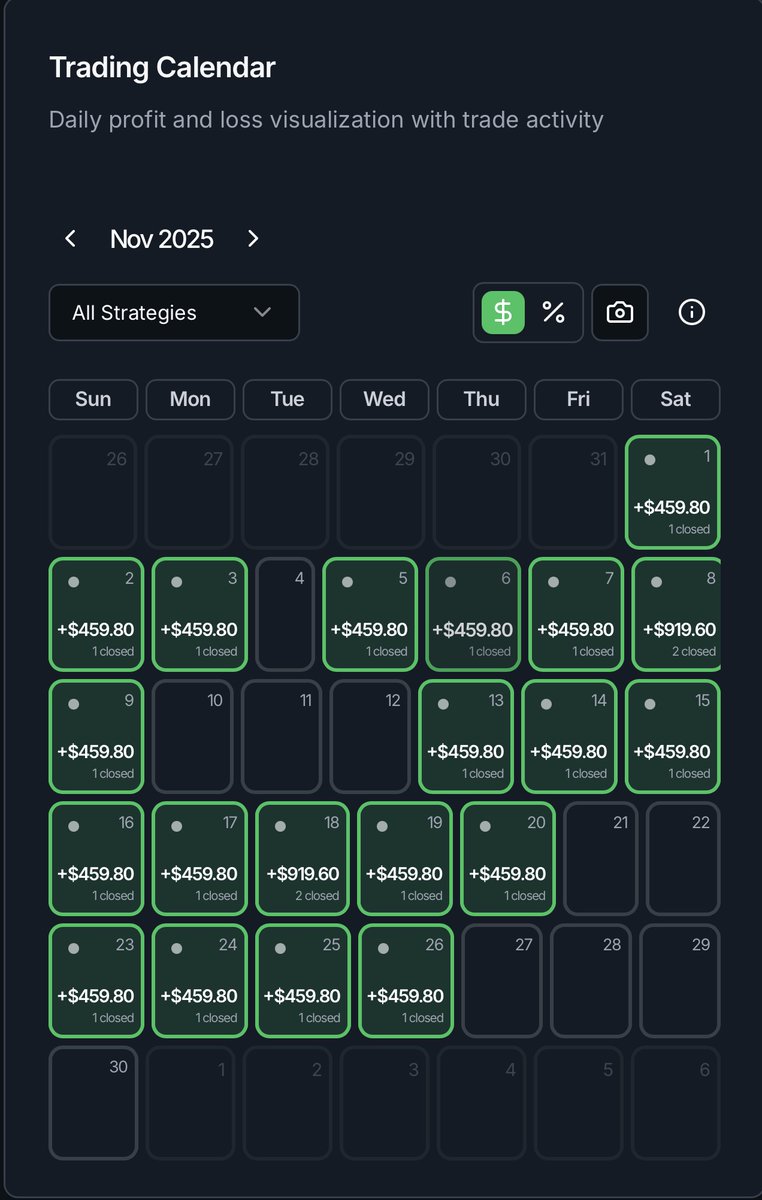
Task: Go to next month arrow
Action: click(x=253, y=238)
